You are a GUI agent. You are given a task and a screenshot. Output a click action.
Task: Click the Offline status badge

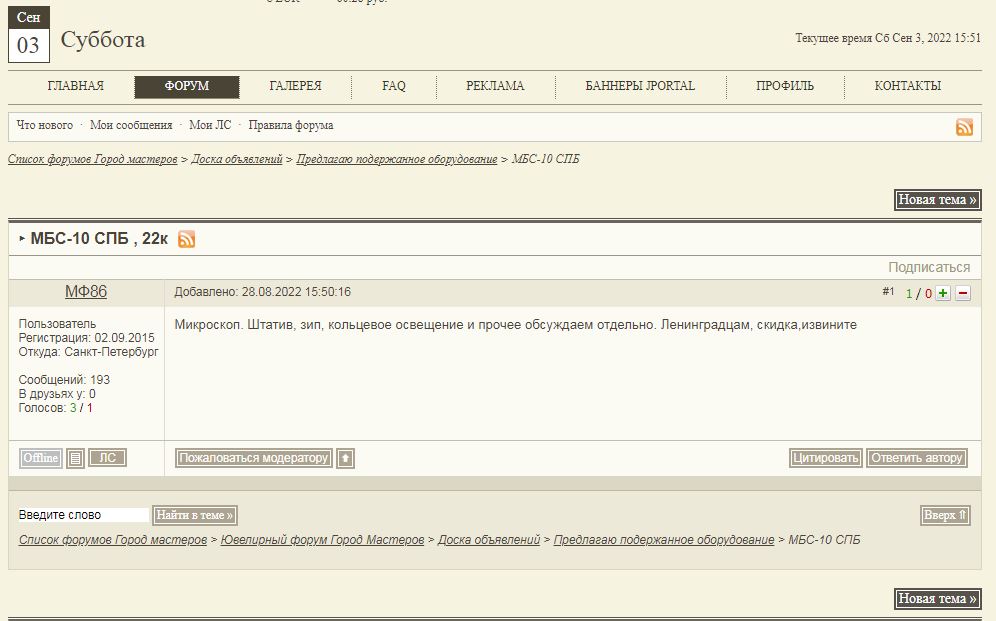pyautogui.click(x=41, y=458)
